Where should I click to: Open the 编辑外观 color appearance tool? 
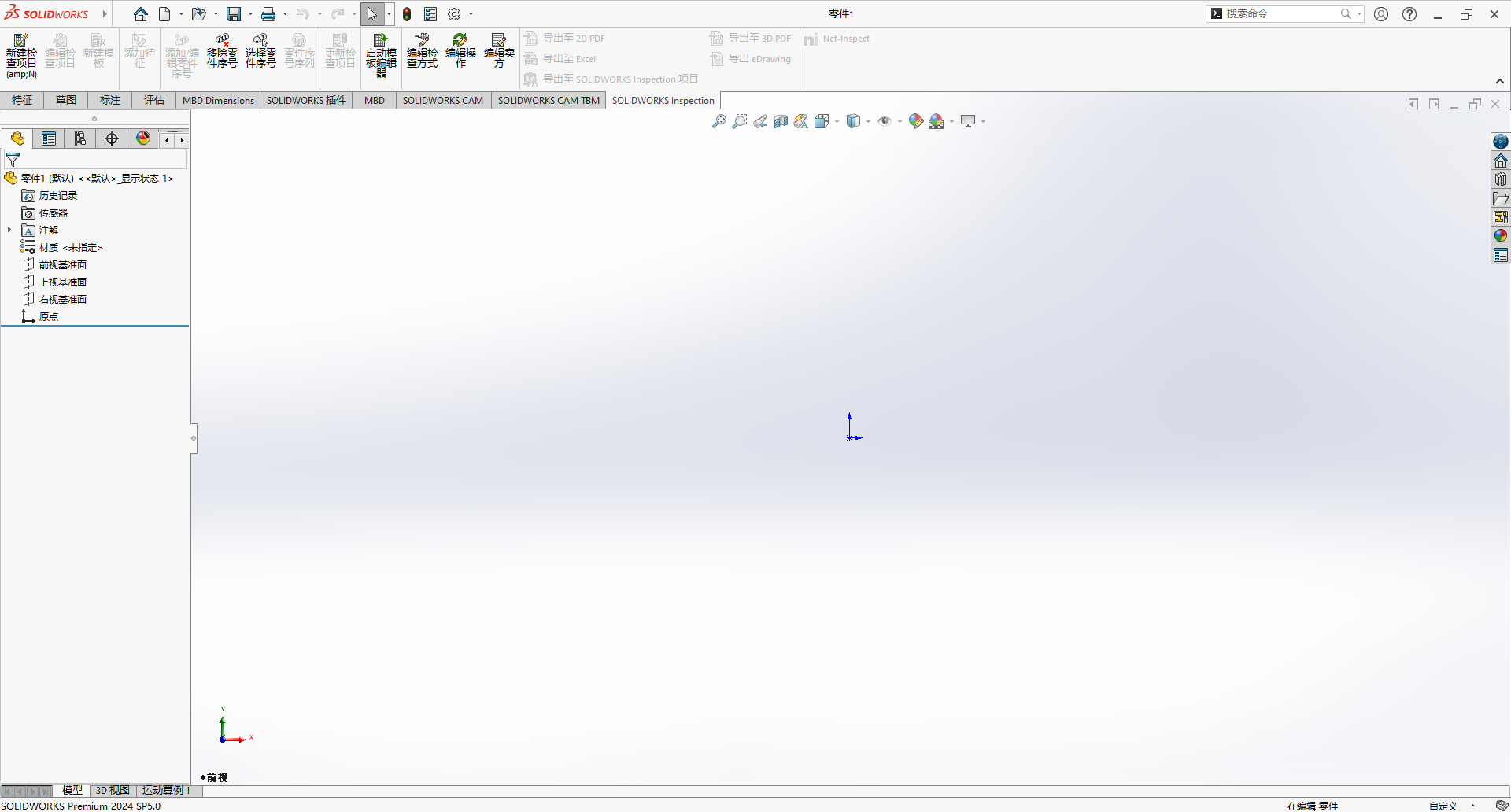click(x=915, y=121)
